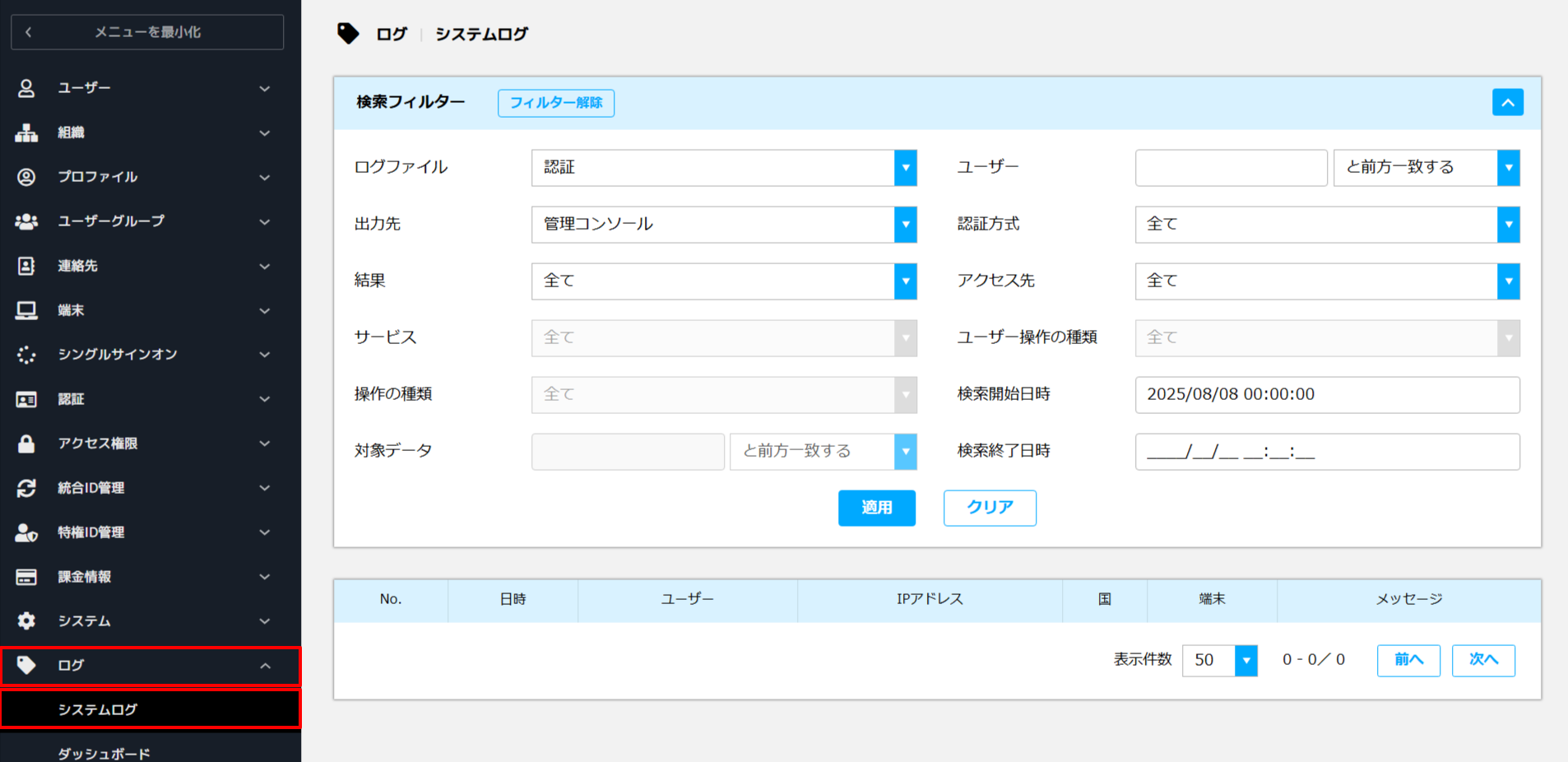Focus the ユーザー text input field

(x=1232, y=168)
